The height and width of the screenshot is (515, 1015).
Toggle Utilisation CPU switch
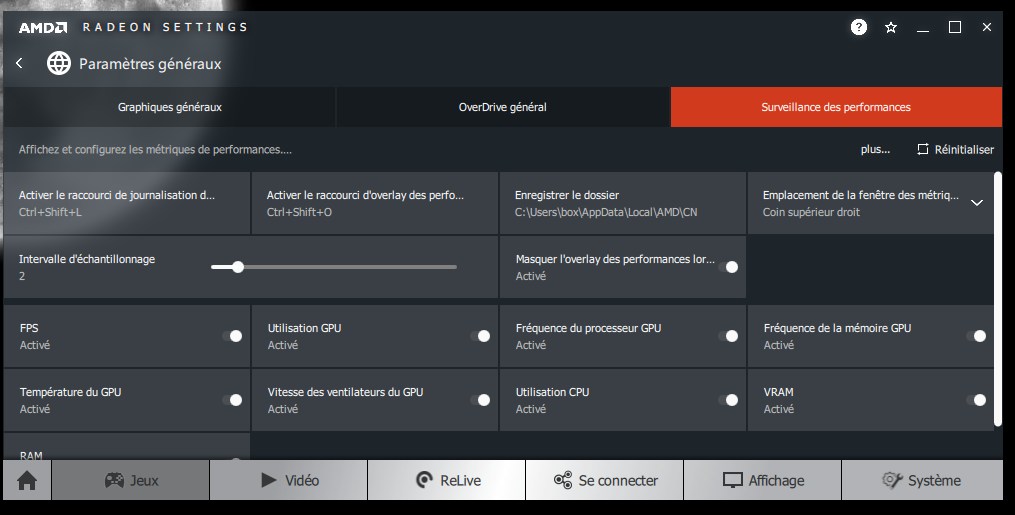pos(728,400)
